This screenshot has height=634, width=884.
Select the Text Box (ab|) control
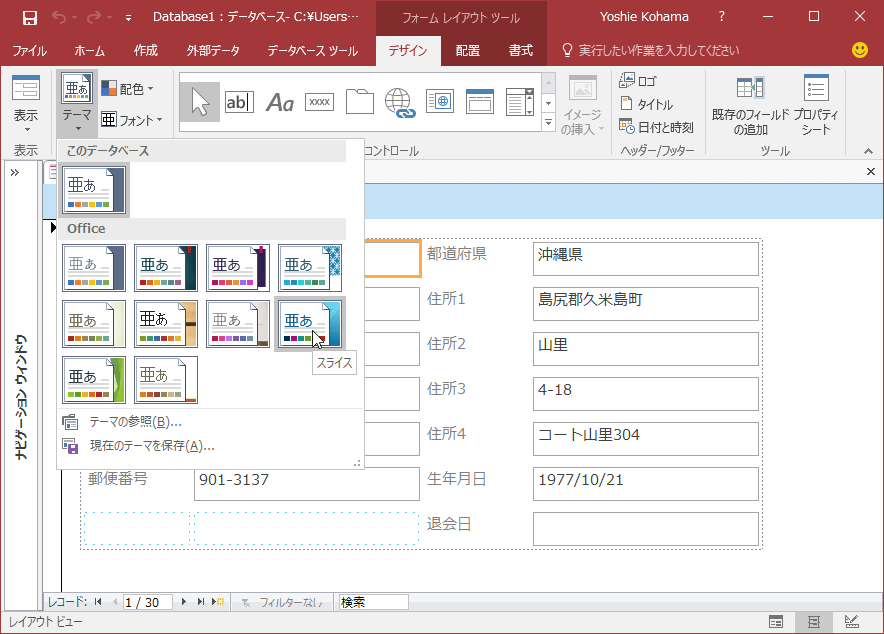coord(239,102)
